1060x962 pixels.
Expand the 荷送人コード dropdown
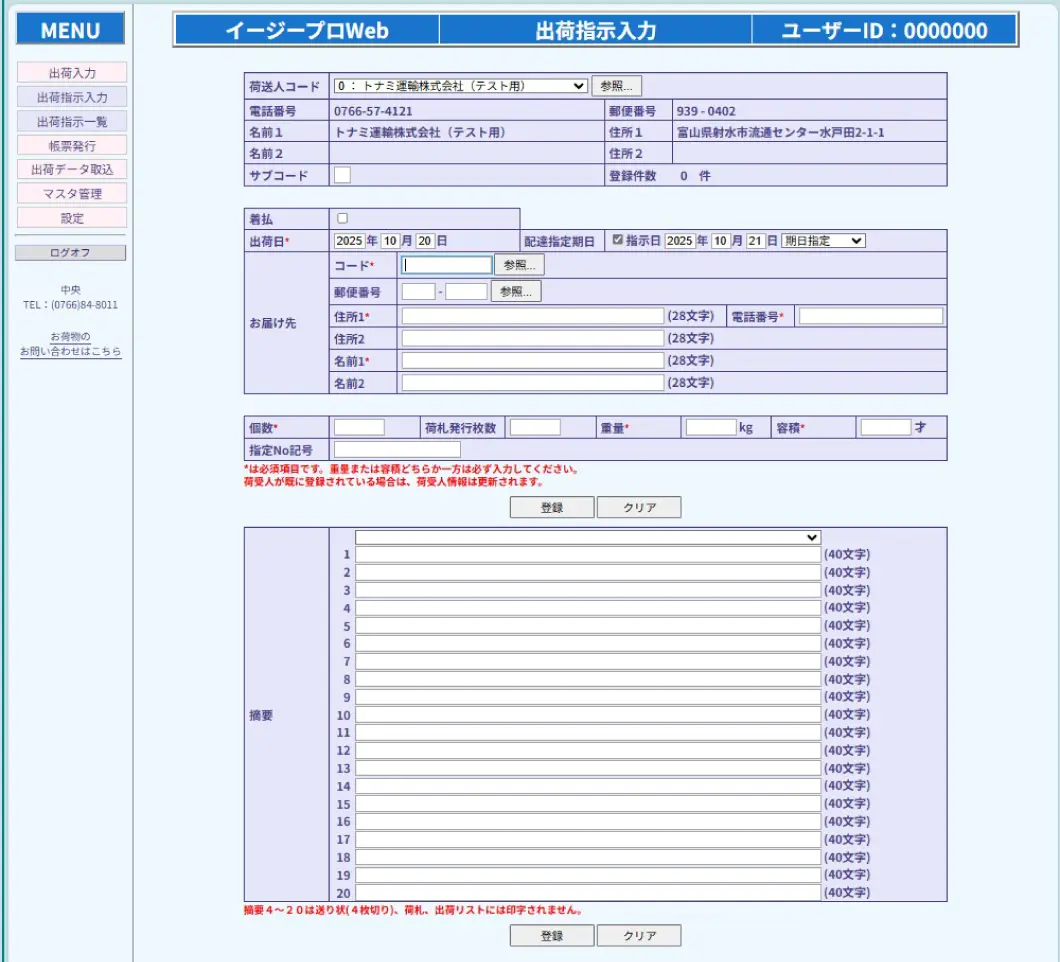pyautogui.click(x=460, y=86)
